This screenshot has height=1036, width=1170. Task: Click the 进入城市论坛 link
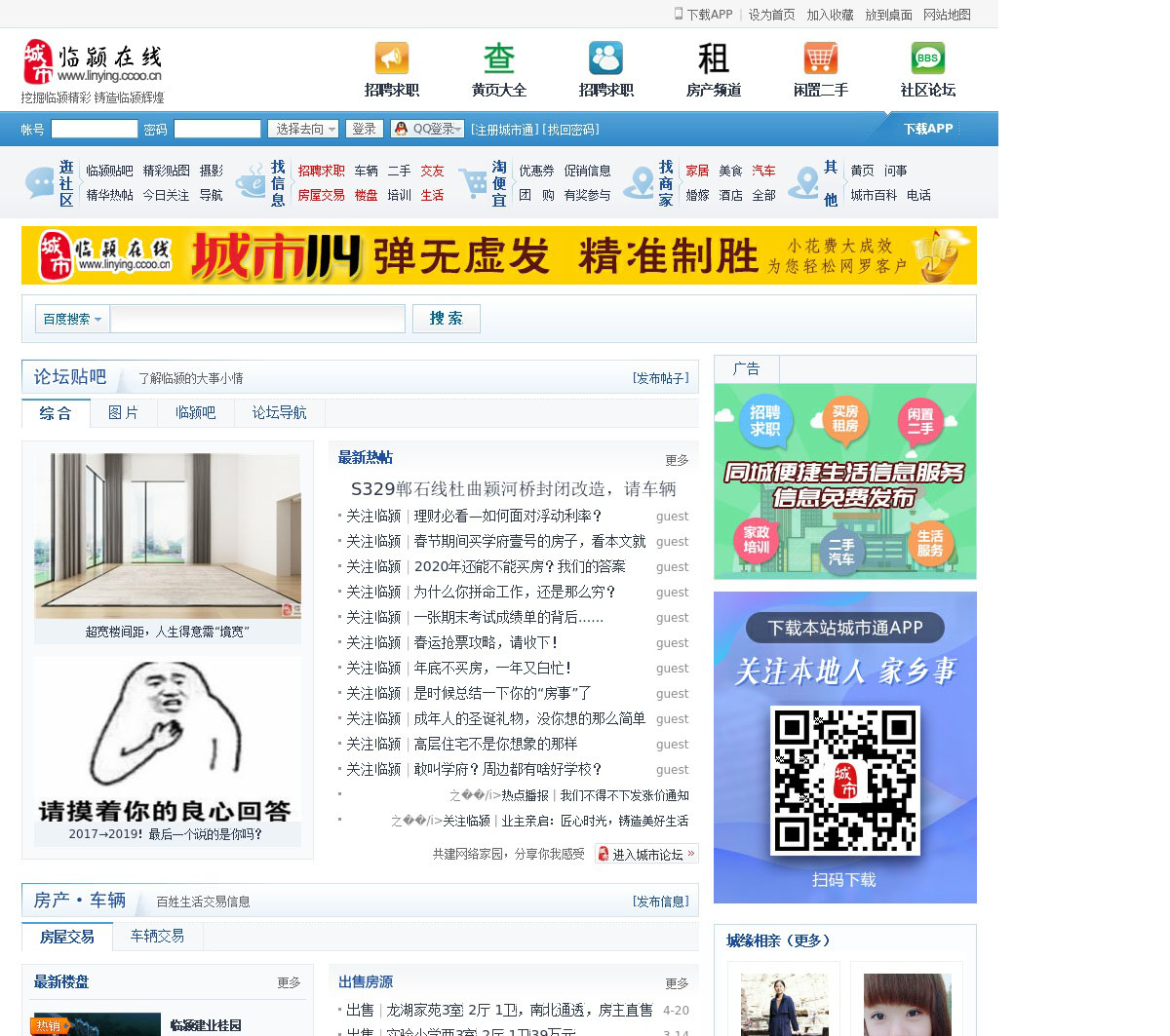coord(646,855)
